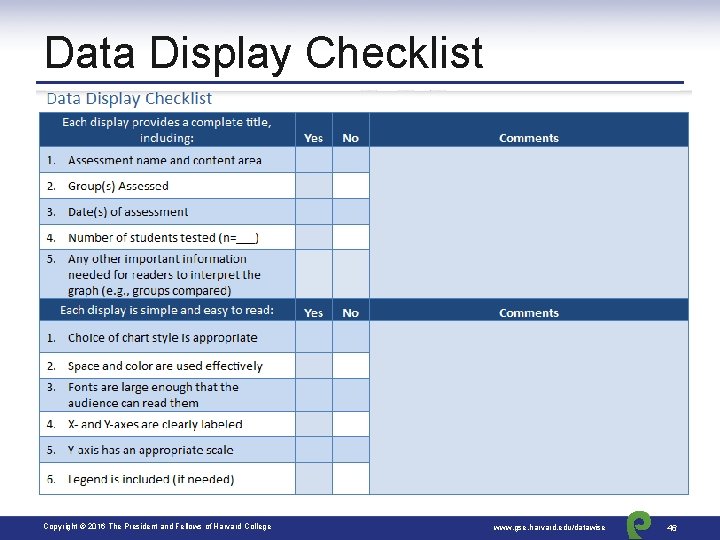Check Yes for Date(s) of assessment
720x540 pixels.
pyautogui.click(x=314, y=212)
